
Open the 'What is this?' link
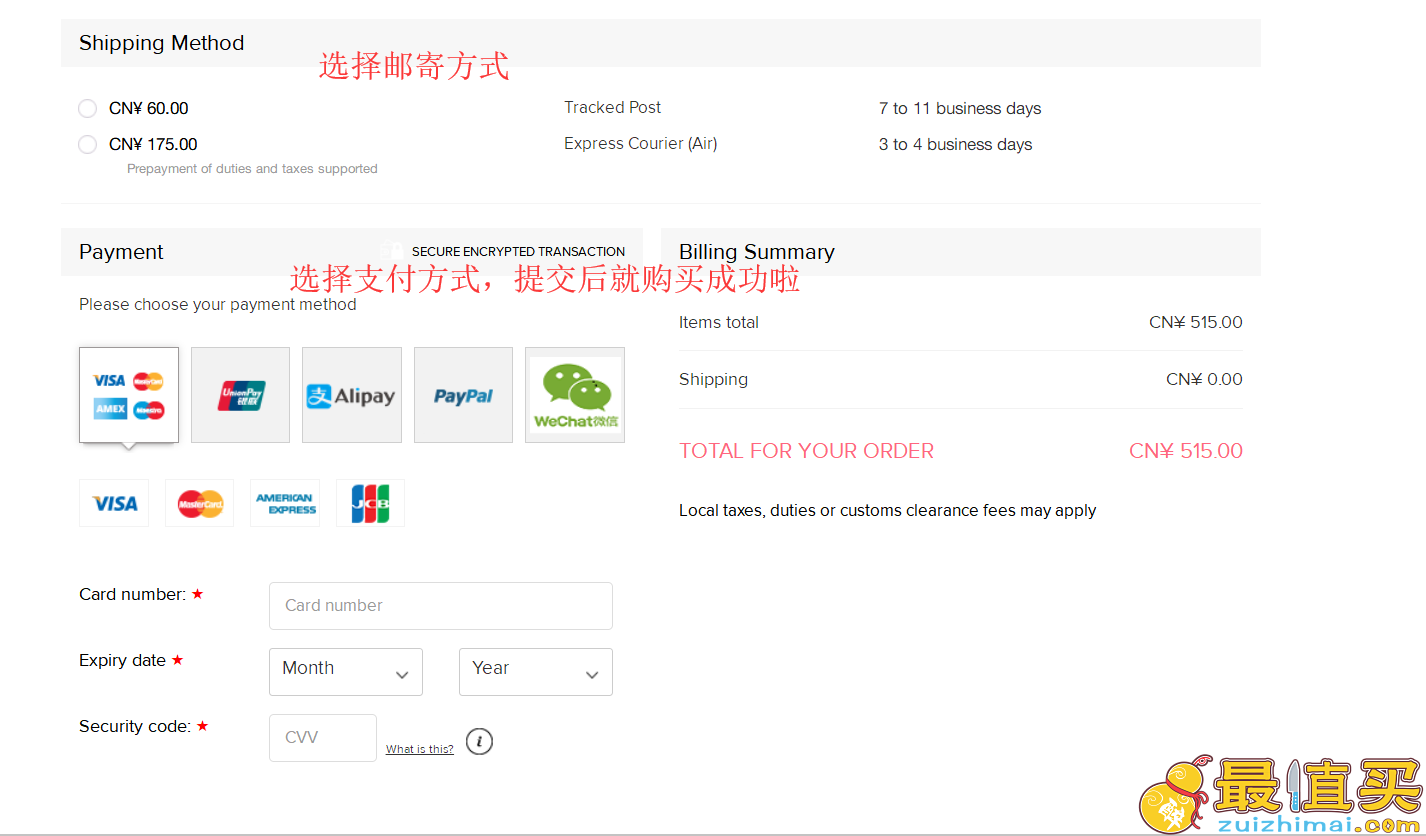tap(420, 749)
